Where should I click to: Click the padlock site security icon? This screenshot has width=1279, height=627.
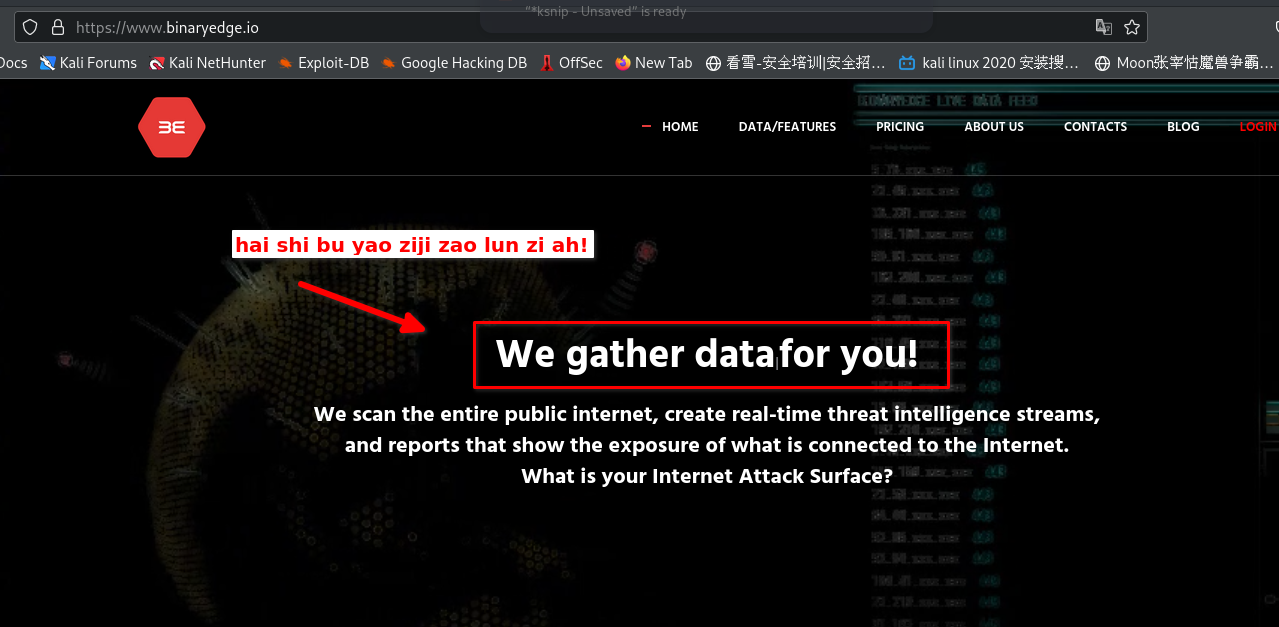coord(58,27)
